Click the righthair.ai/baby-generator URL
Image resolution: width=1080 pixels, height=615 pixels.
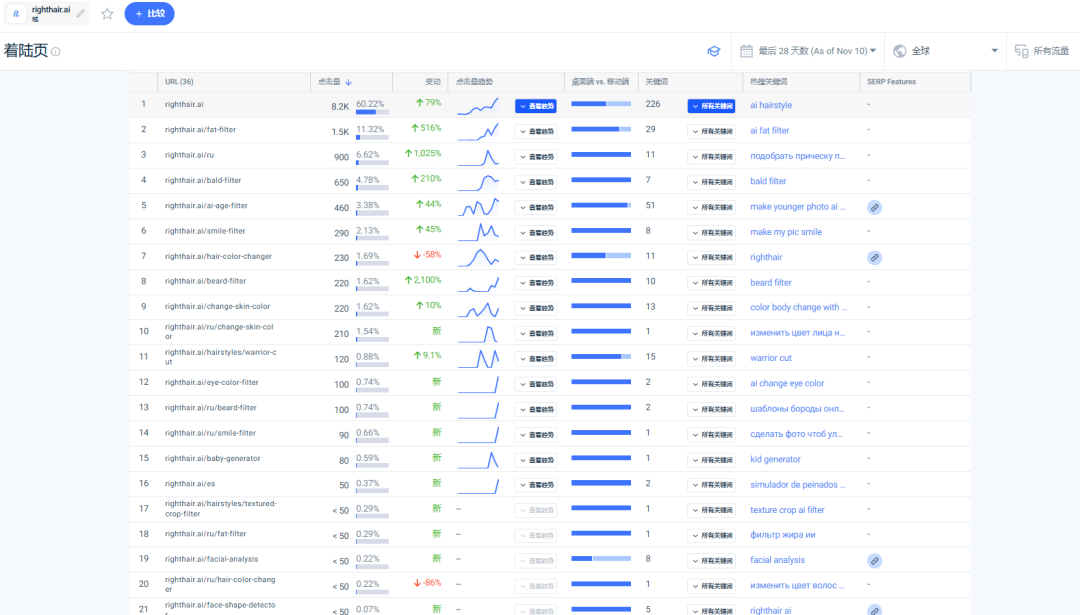coord(212,458)
